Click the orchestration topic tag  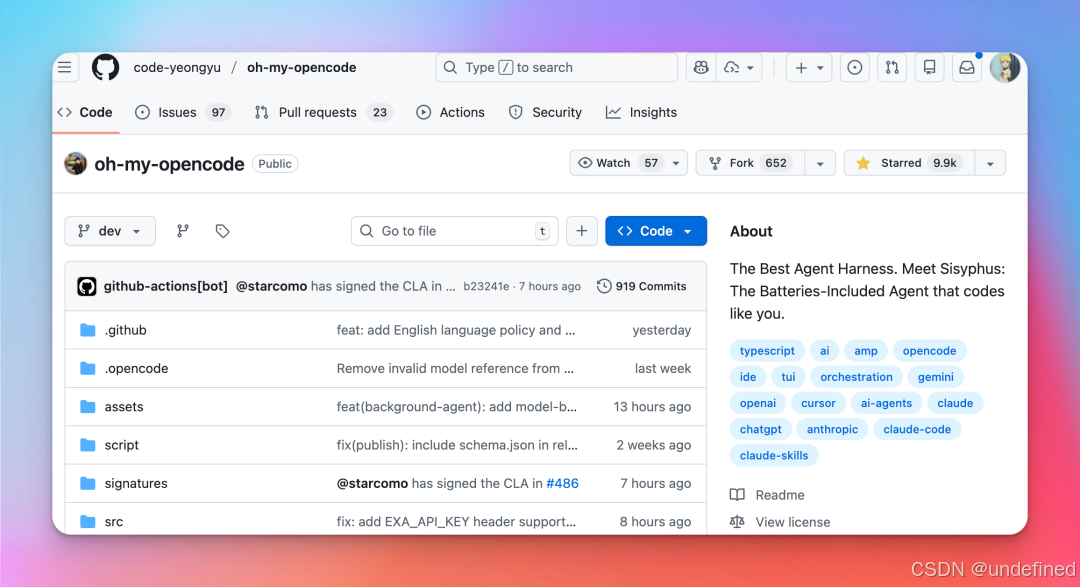[856, 377]
